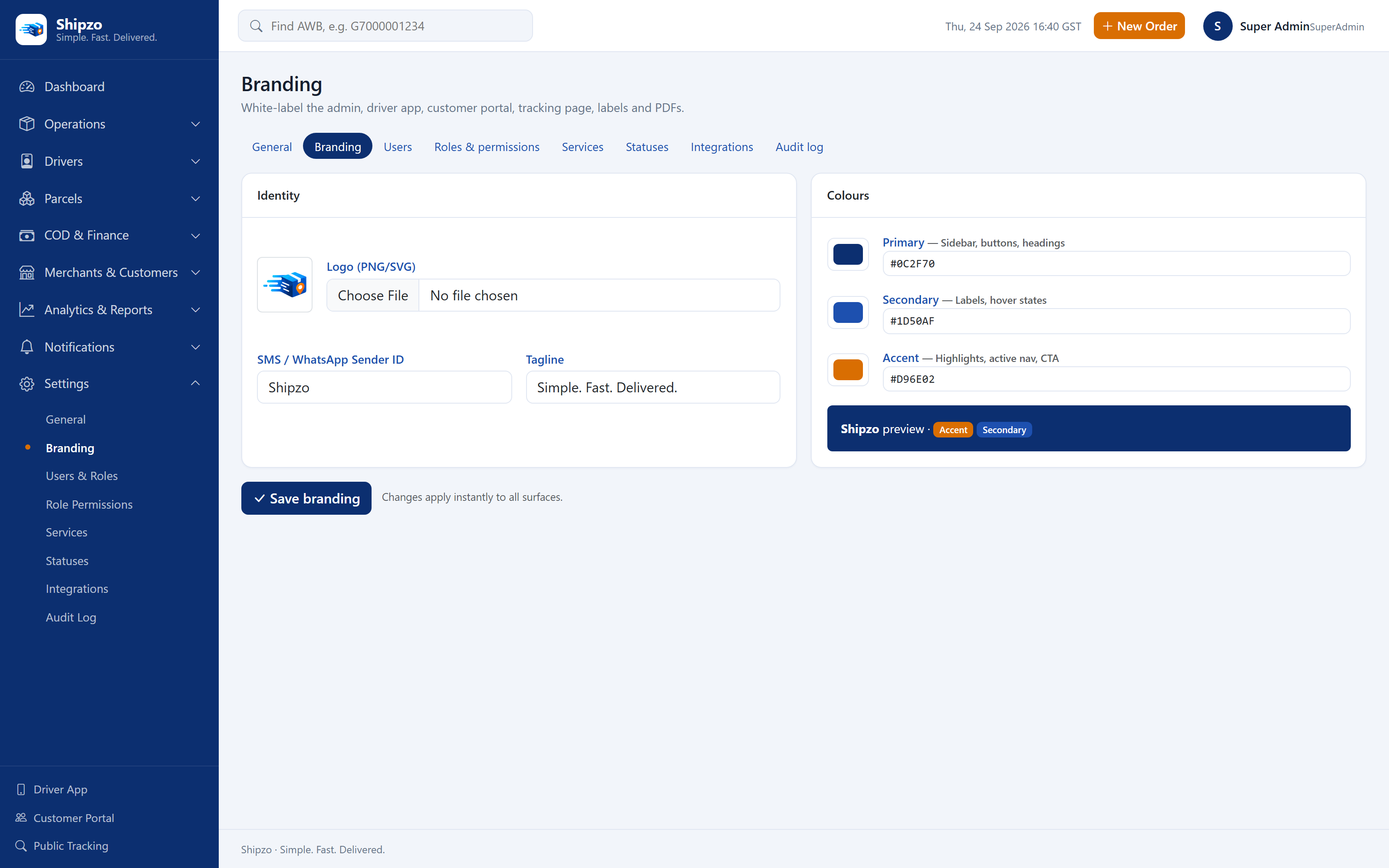
Task: Collapse the Settings menu chevron
Action: pyautogui.click(x=196, y=383)
